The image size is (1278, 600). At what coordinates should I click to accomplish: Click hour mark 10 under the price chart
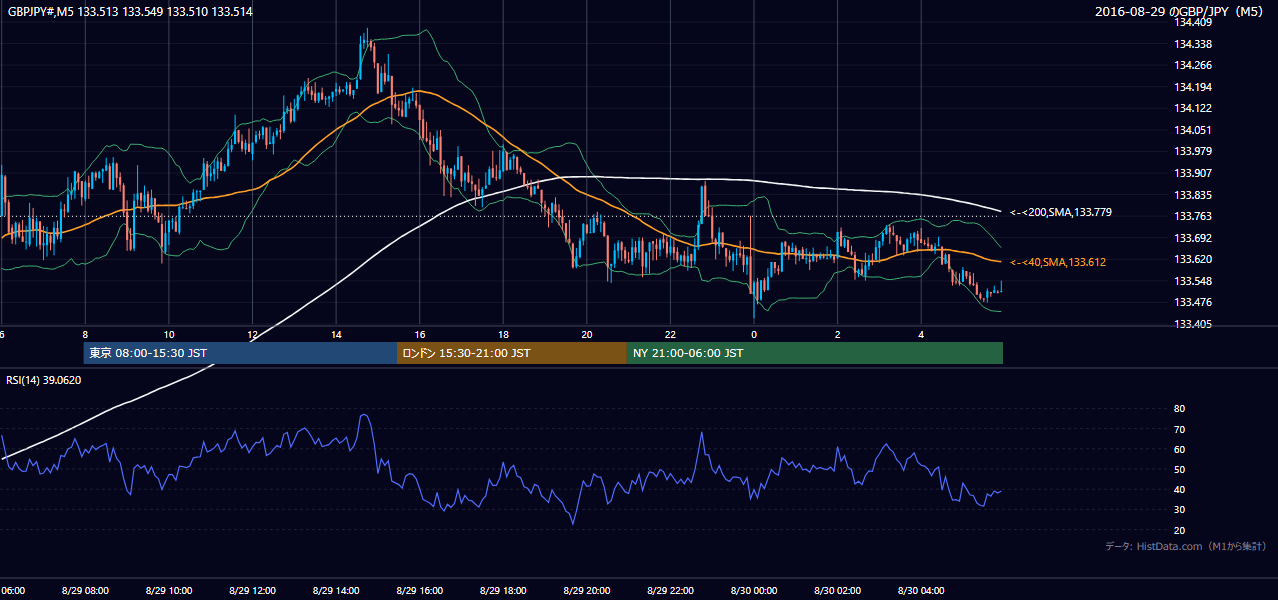(169, 334)
